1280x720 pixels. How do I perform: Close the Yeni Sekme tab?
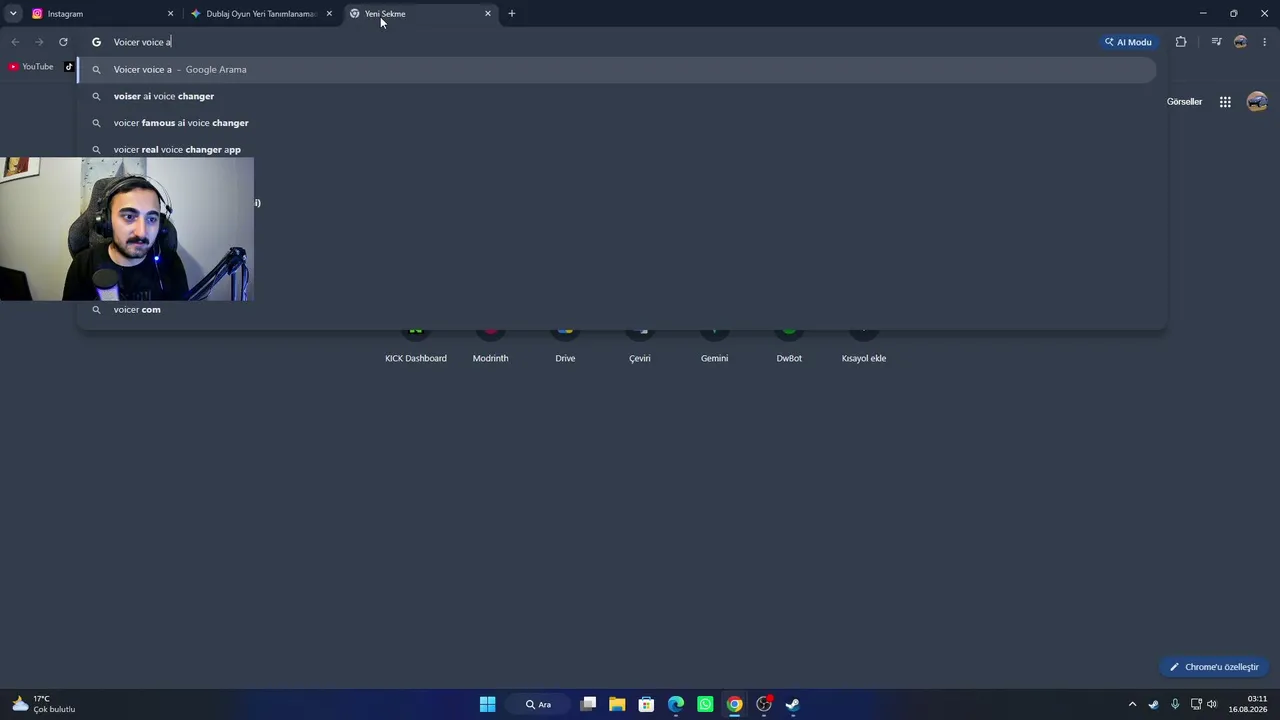point(488,14)
